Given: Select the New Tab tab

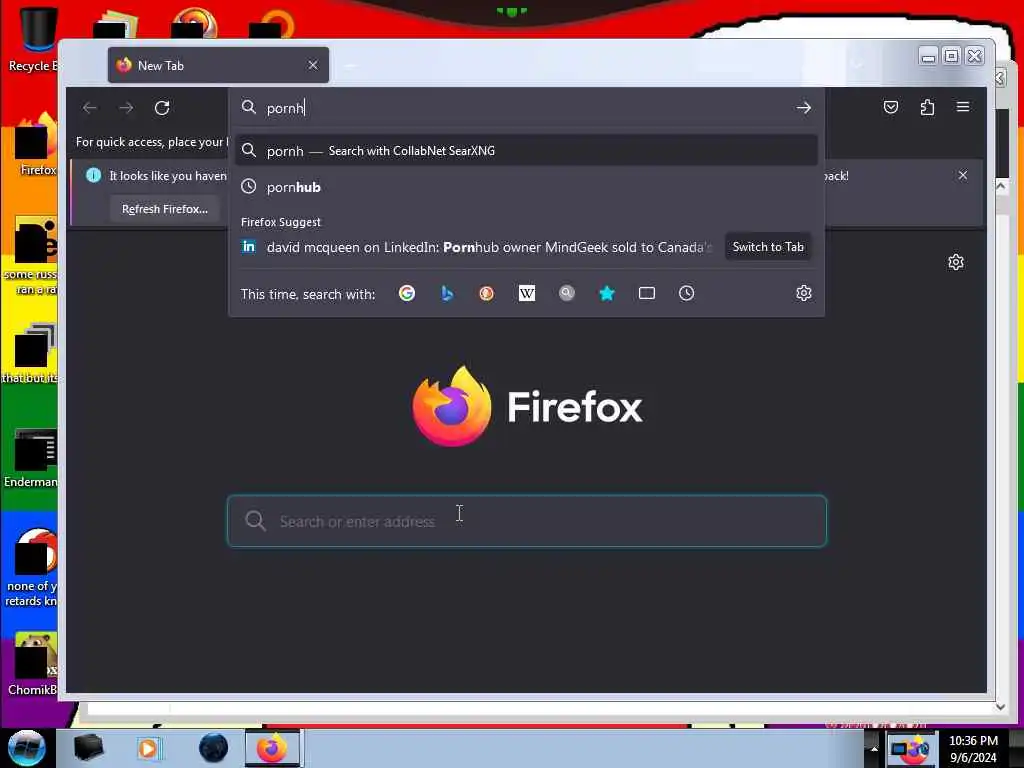Looking at the screenshot, I should click(x=219, y=65).
